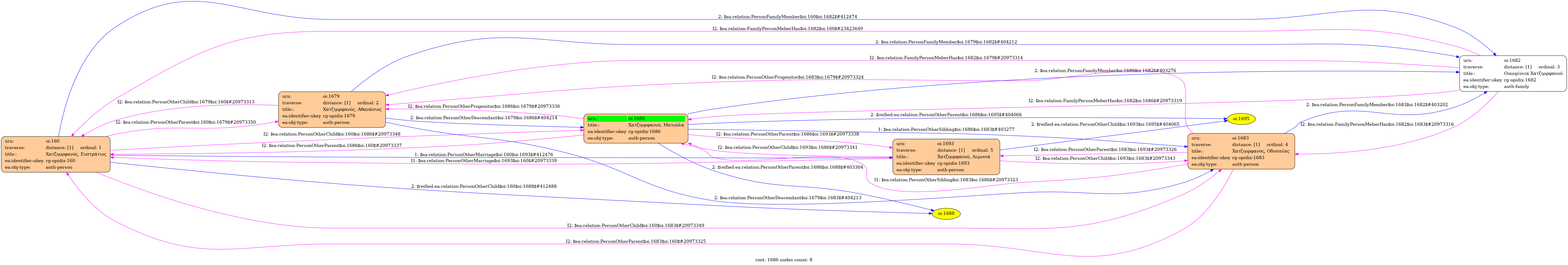Select the oi:1679 Αθανάσιος person node

[x=332, y=109]
